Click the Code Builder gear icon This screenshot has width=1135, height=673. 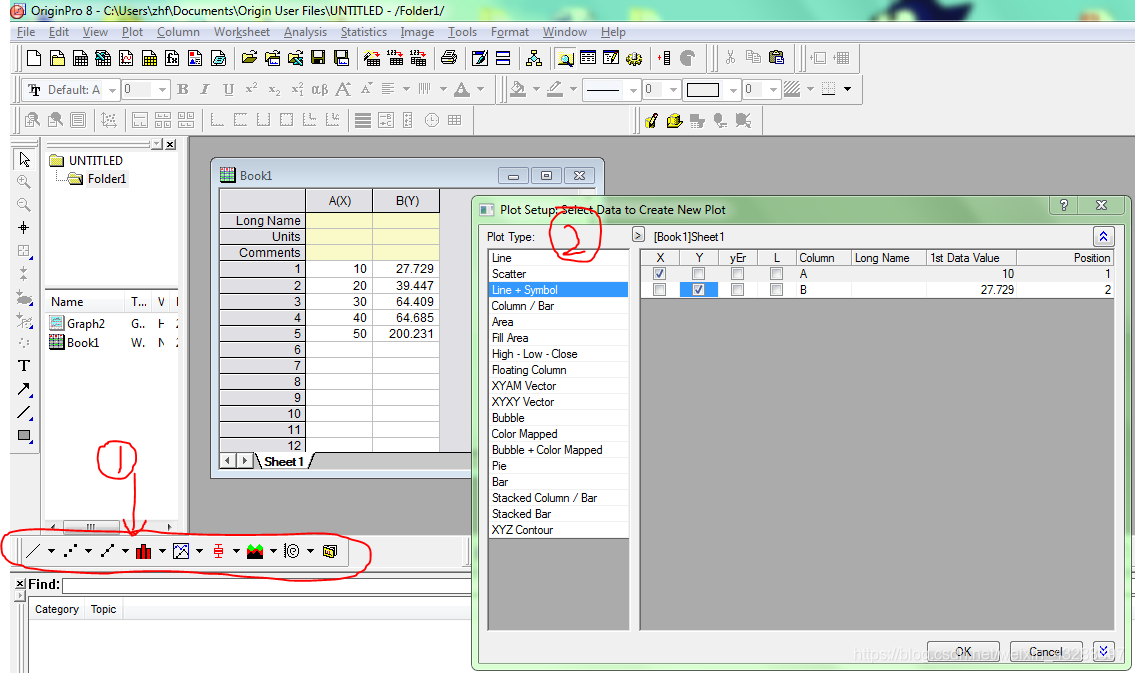tap(634, 59)
